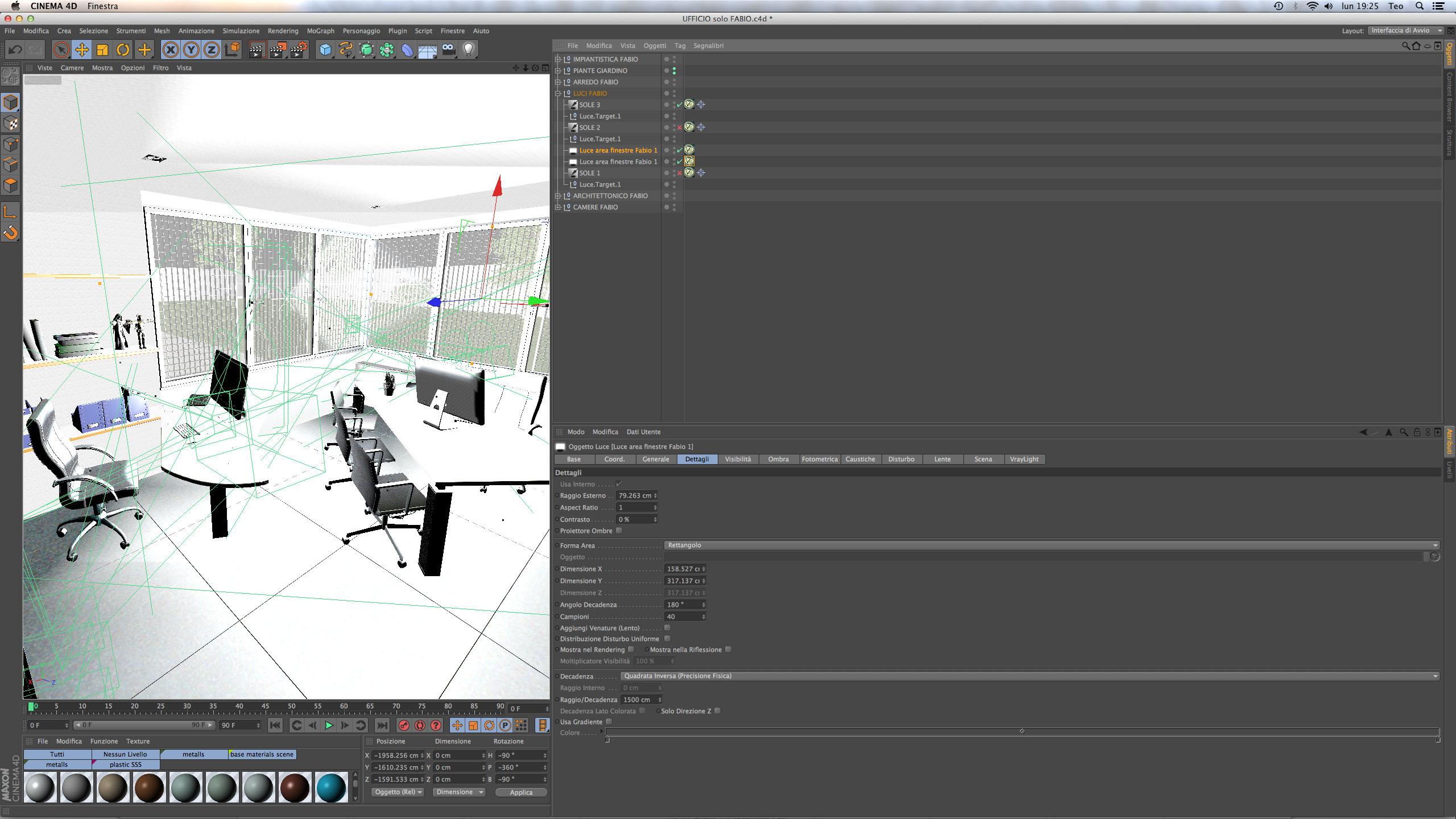This screenshot has width=1456, height=819.
Task: Toggle X axis lock
Action: 170,50
